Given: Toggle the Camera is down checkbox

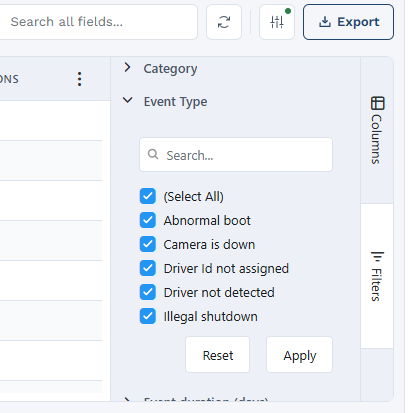Looking at the screenshot, I should tap(148, 244).
